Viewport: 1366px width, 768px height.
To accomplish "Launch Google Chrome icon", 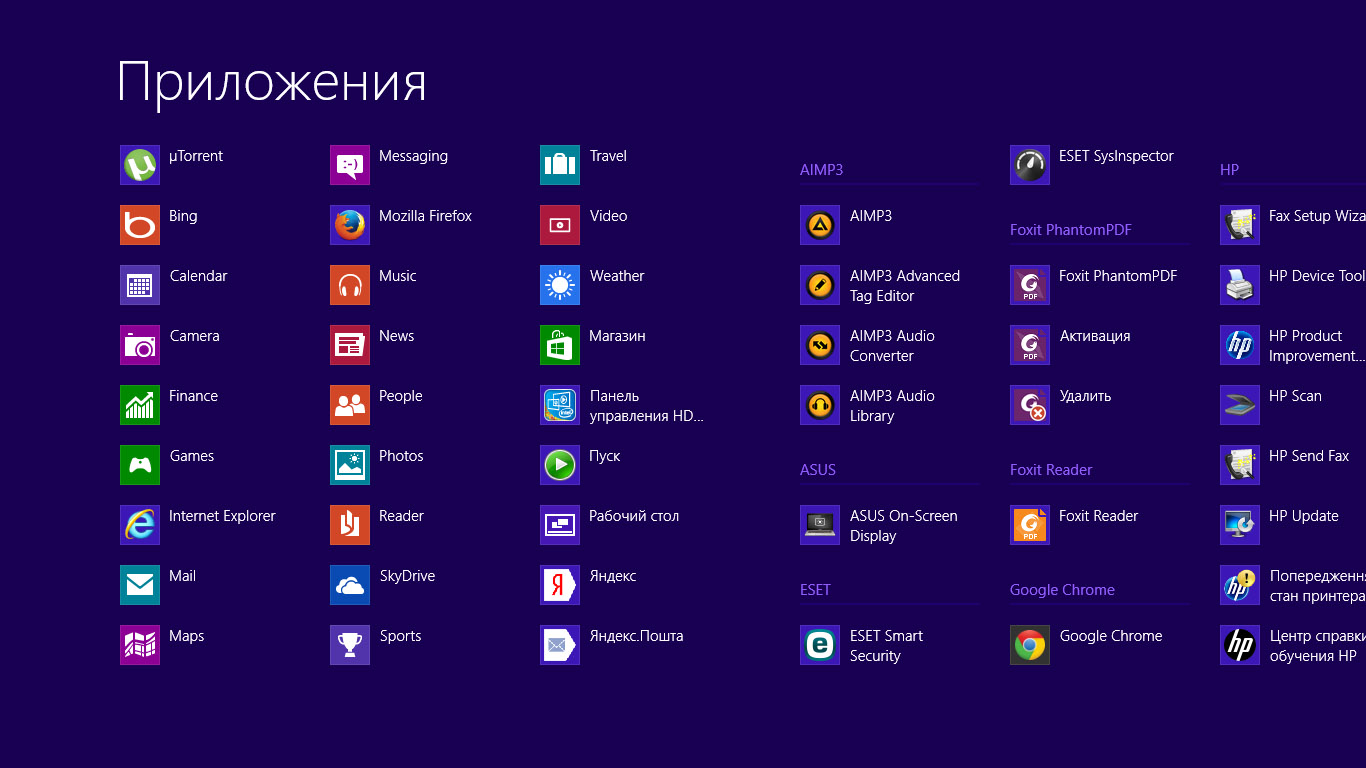I will tap(1030, 645).
